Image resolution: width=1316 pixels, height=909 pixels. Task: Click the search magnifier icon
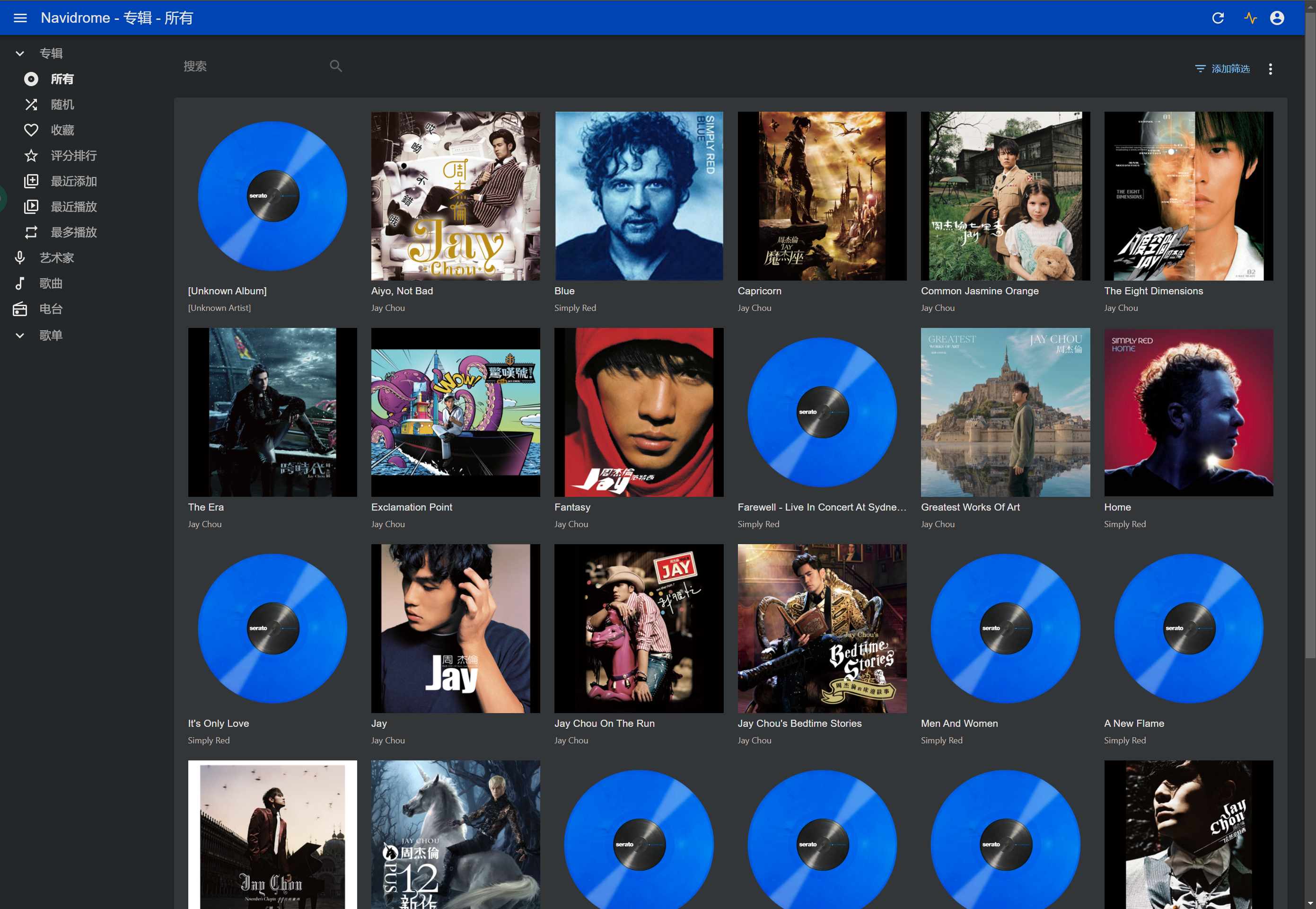click(336, 66)
